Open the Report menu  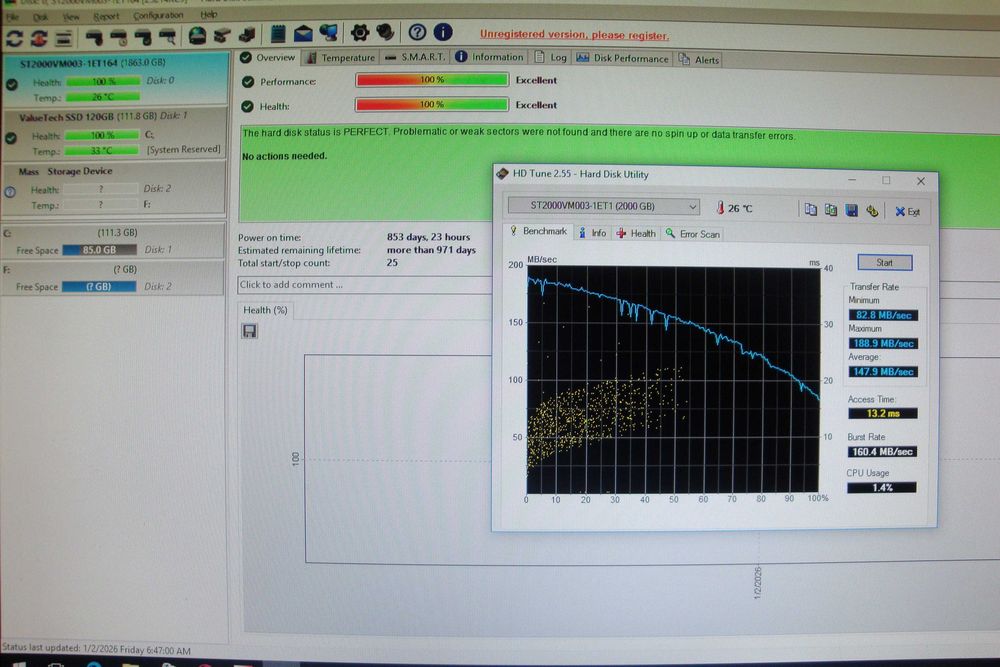coord(106,16)
